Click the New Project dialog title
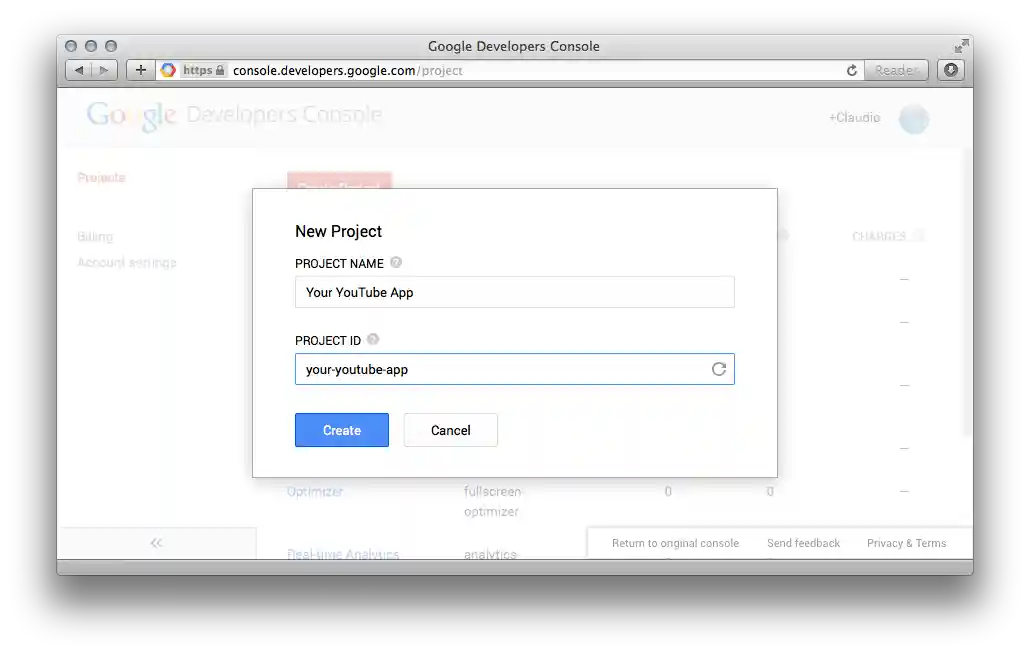The height and width of the screenshot is (654, 1030). [338, 231]
